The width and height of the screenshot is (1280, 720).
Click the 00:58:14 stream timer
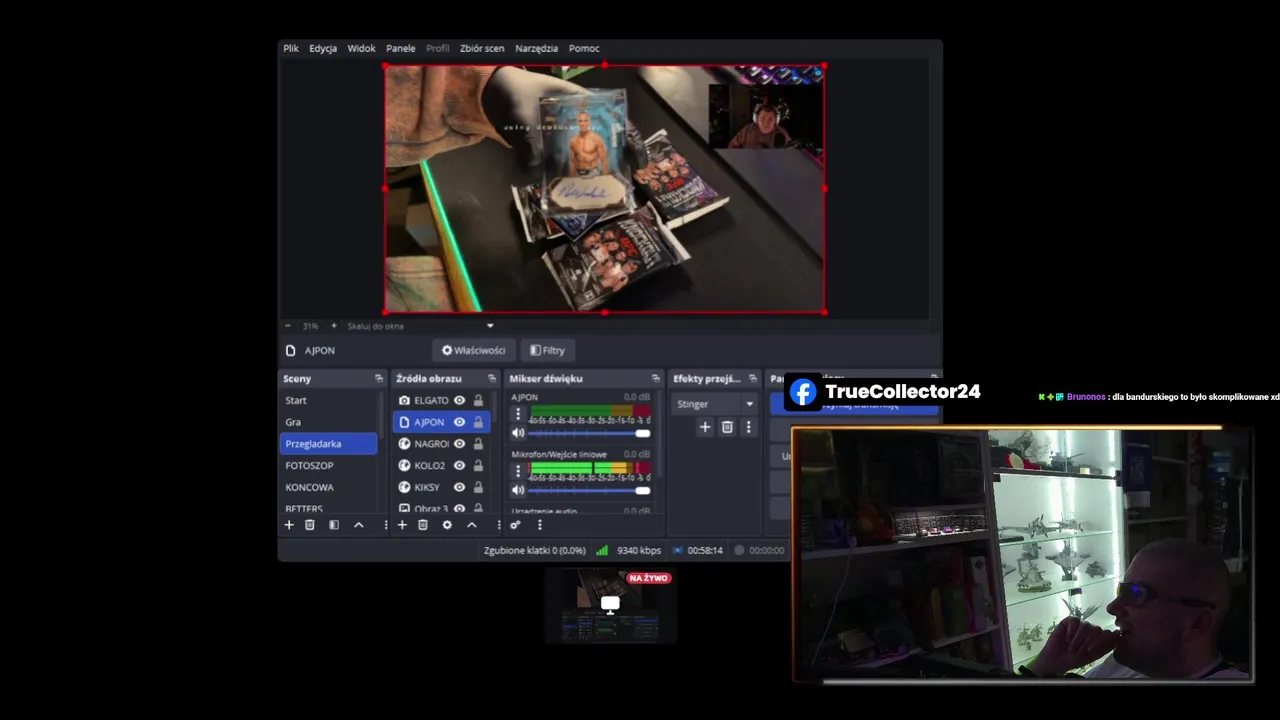point(705,550)
